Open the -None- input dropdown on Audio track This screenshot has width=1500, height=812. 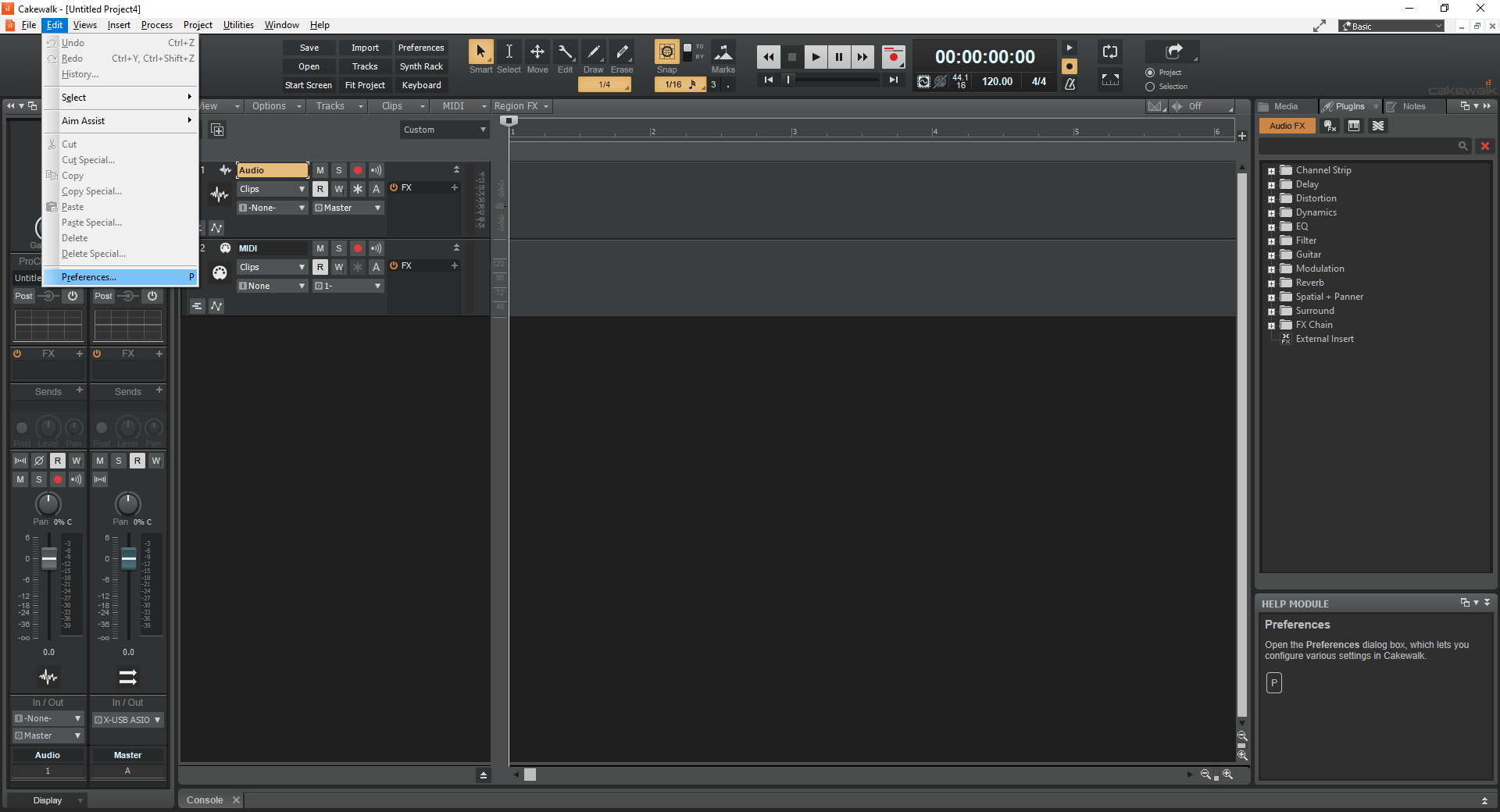point(272,208)
